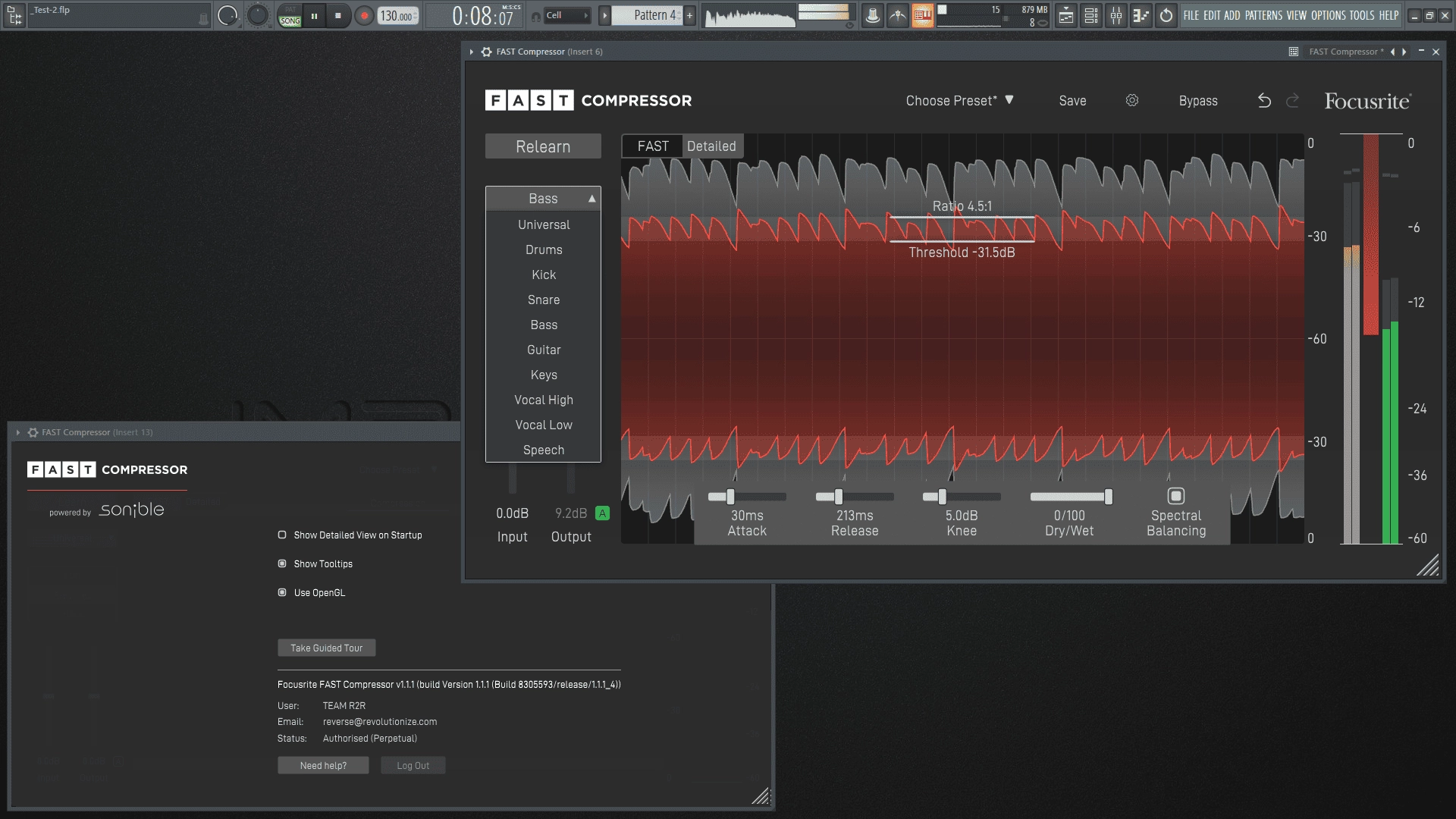Click the 130.000 tempo field
This screenshot has height=819, width=1456.
(x=398, y=15)
